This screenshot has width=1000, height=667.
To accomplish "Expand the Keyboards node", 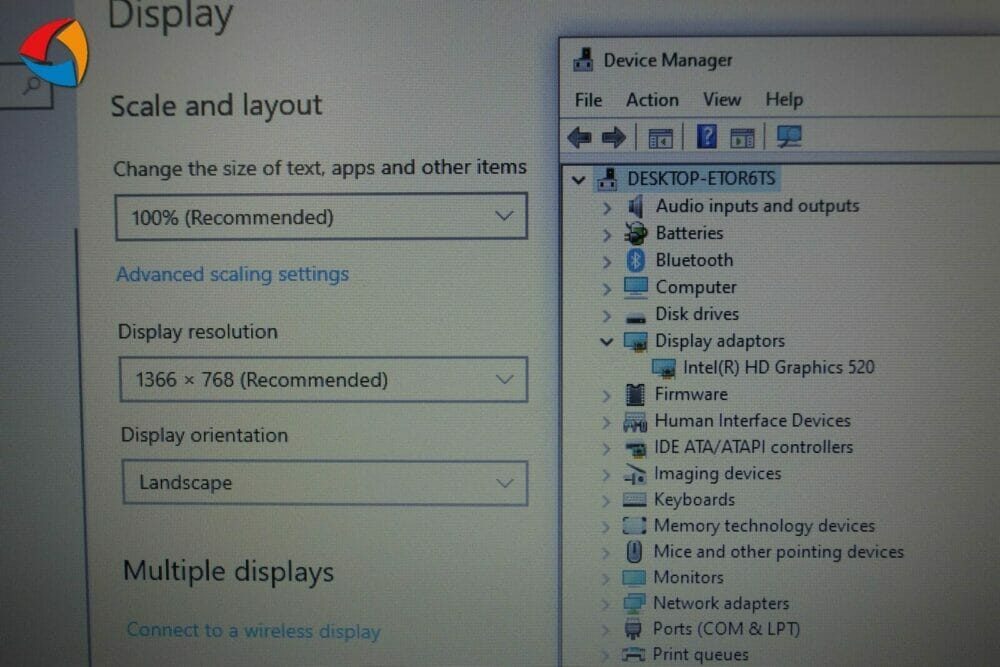I will pos(605,501).
